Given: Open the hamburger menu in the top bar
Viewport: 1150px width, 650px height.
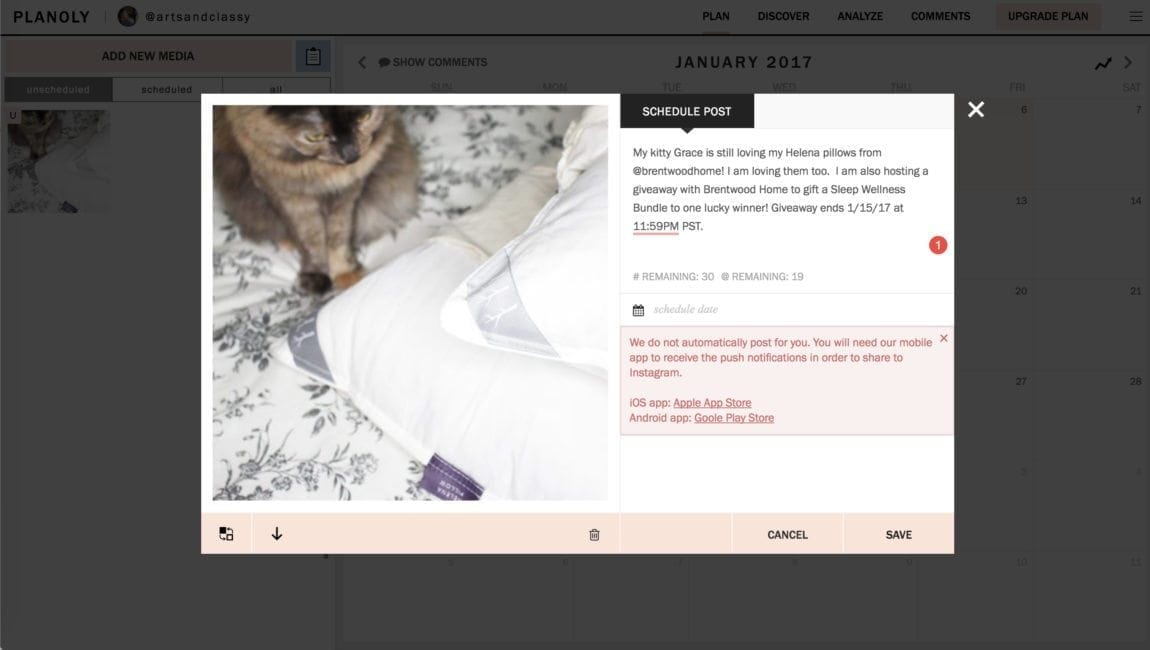Looking at the screenshot, I should point(1135,16).
